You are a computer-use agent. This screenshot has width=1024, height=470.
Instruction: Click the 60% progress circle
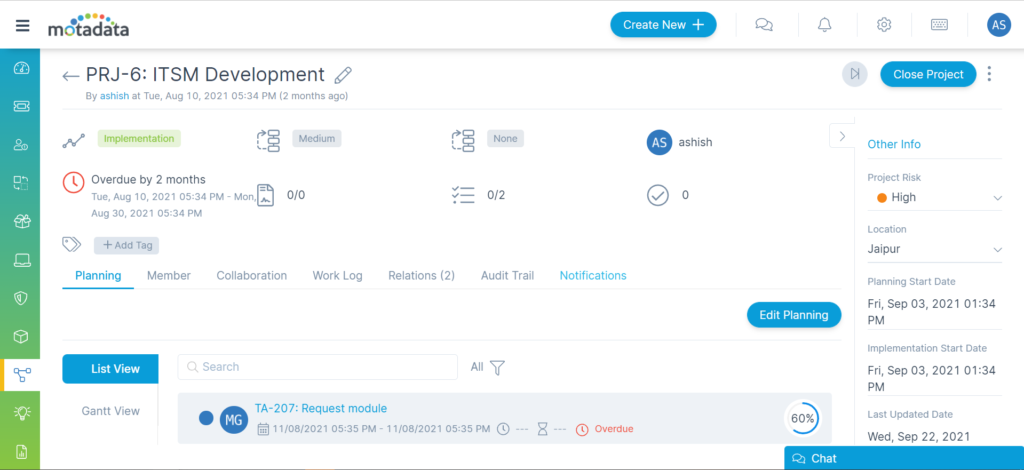(802, 418)
